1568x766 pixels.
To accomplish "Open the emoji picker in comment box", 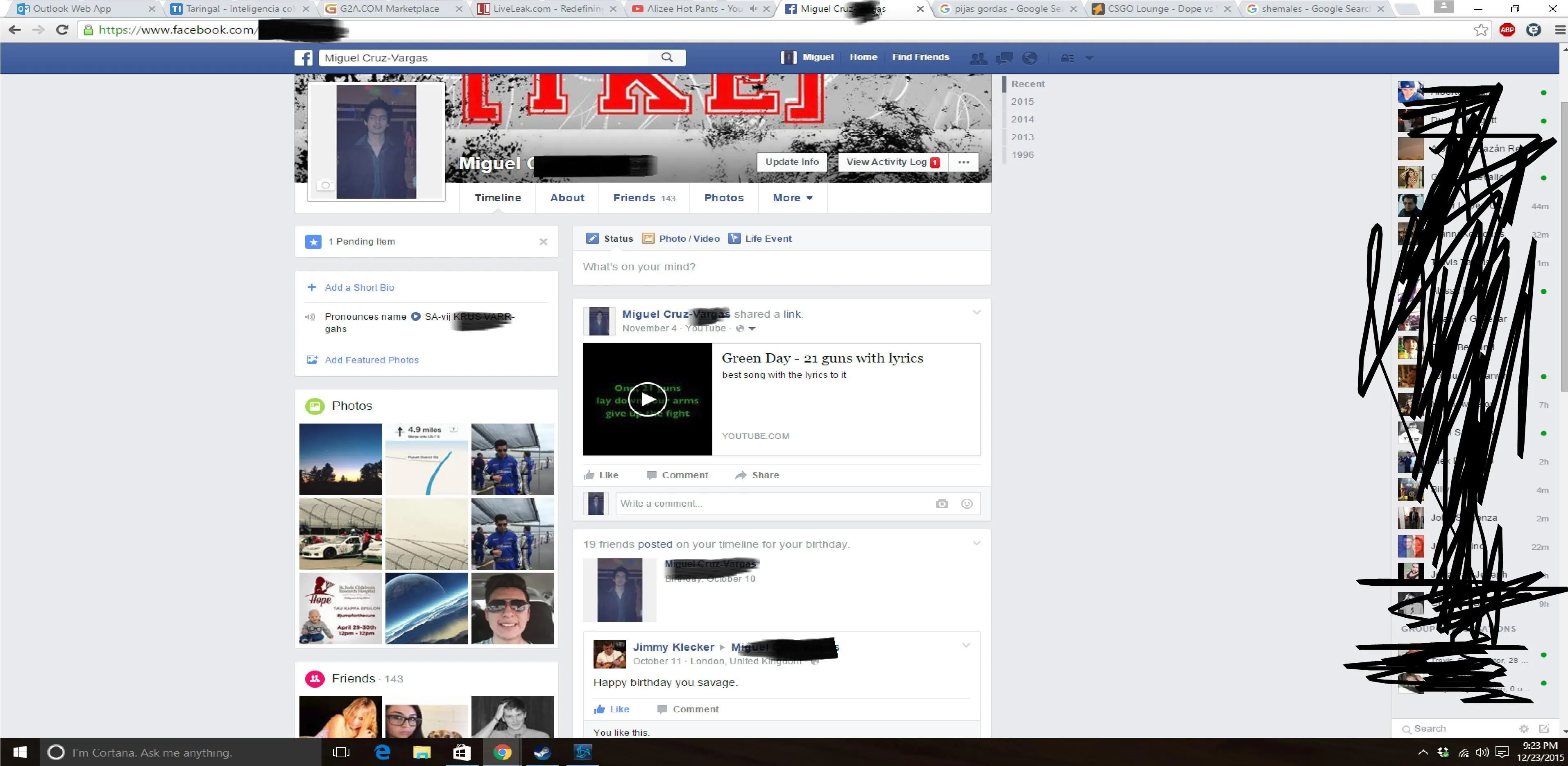I will click(x=967, y=503).
